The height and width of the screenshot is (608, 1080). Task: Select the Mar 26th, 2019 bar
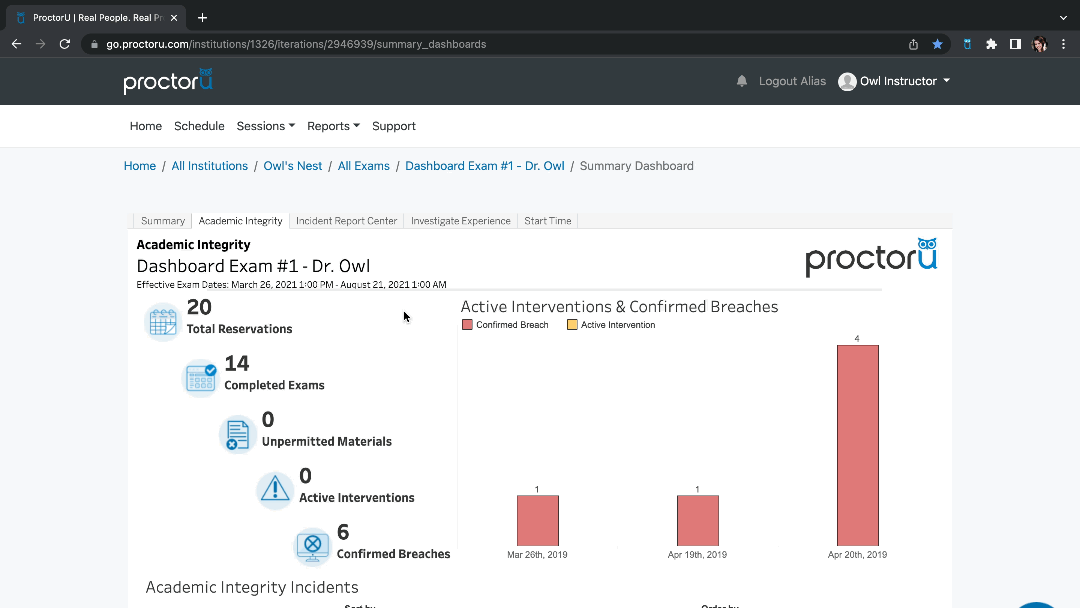pyautogui.click(x=538, y=521)
